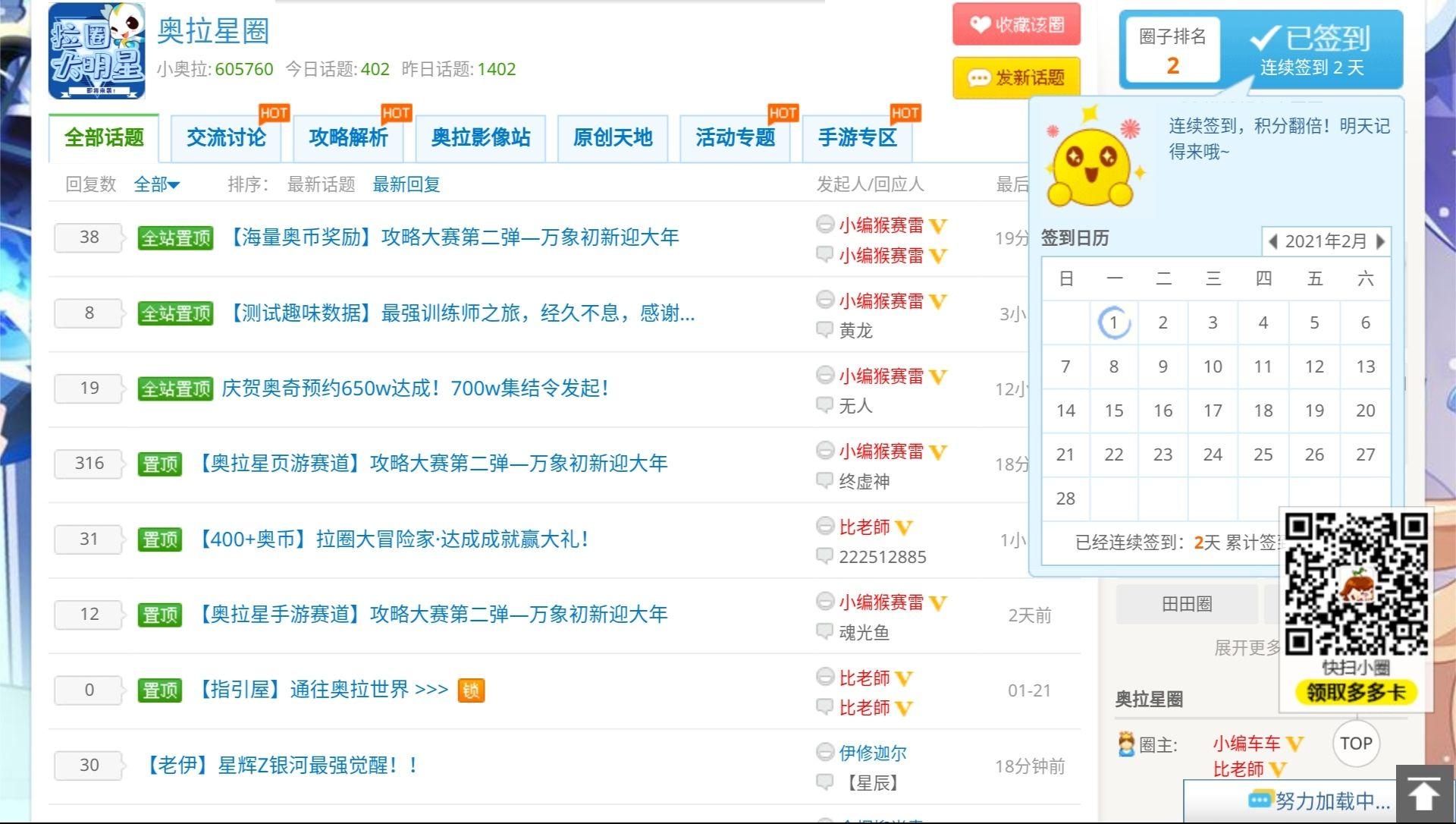1456x824 pixels.
Task: Go to next month in sign-in calendar
Action: pos(1381,241)
